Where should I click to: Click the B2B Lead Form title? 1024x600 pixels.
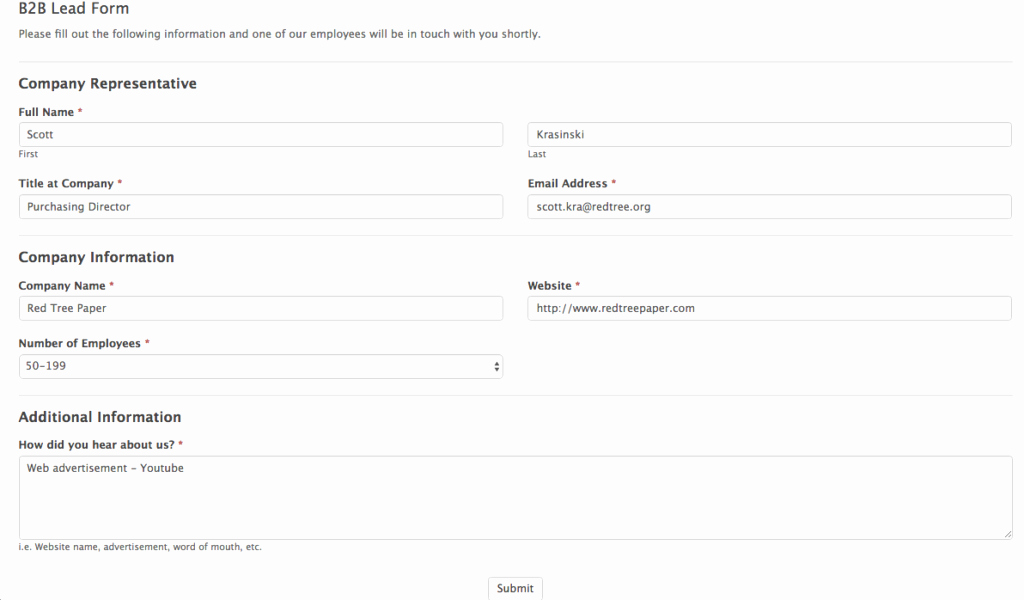74,8
